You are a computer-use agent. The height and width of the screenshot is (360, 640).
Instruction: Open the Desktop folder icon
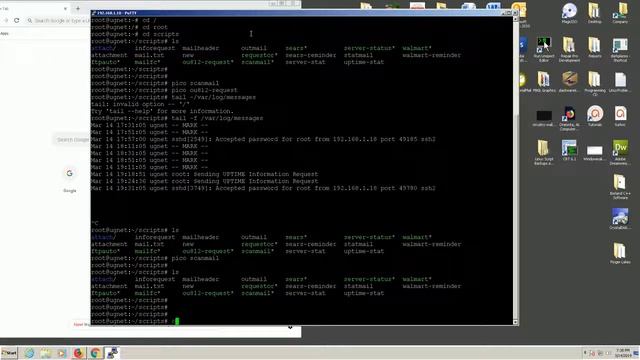[594, 13]
